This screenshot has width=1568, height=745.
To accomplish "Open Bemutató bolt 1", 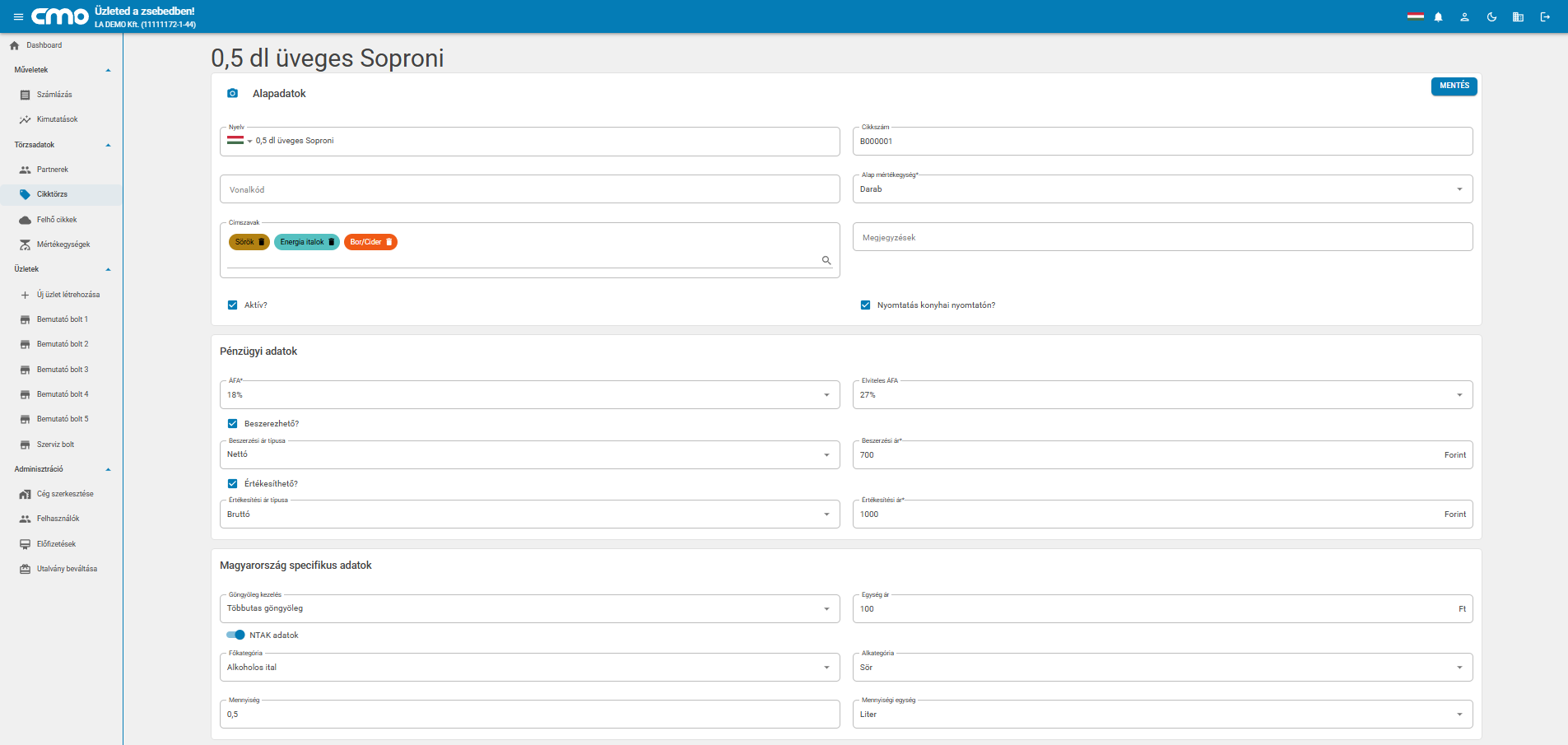I will pyautogui.click(x=62, y=319).
